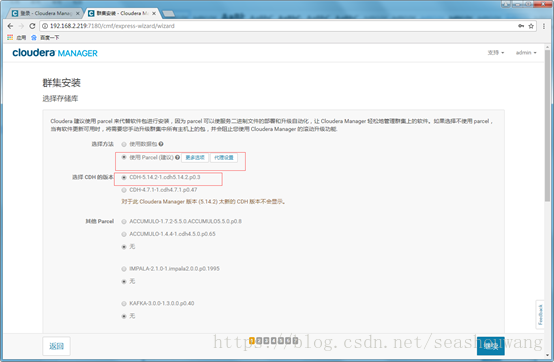554x362 pixels.
Task: Open the admin user dropdown
Action: (526, 53)
